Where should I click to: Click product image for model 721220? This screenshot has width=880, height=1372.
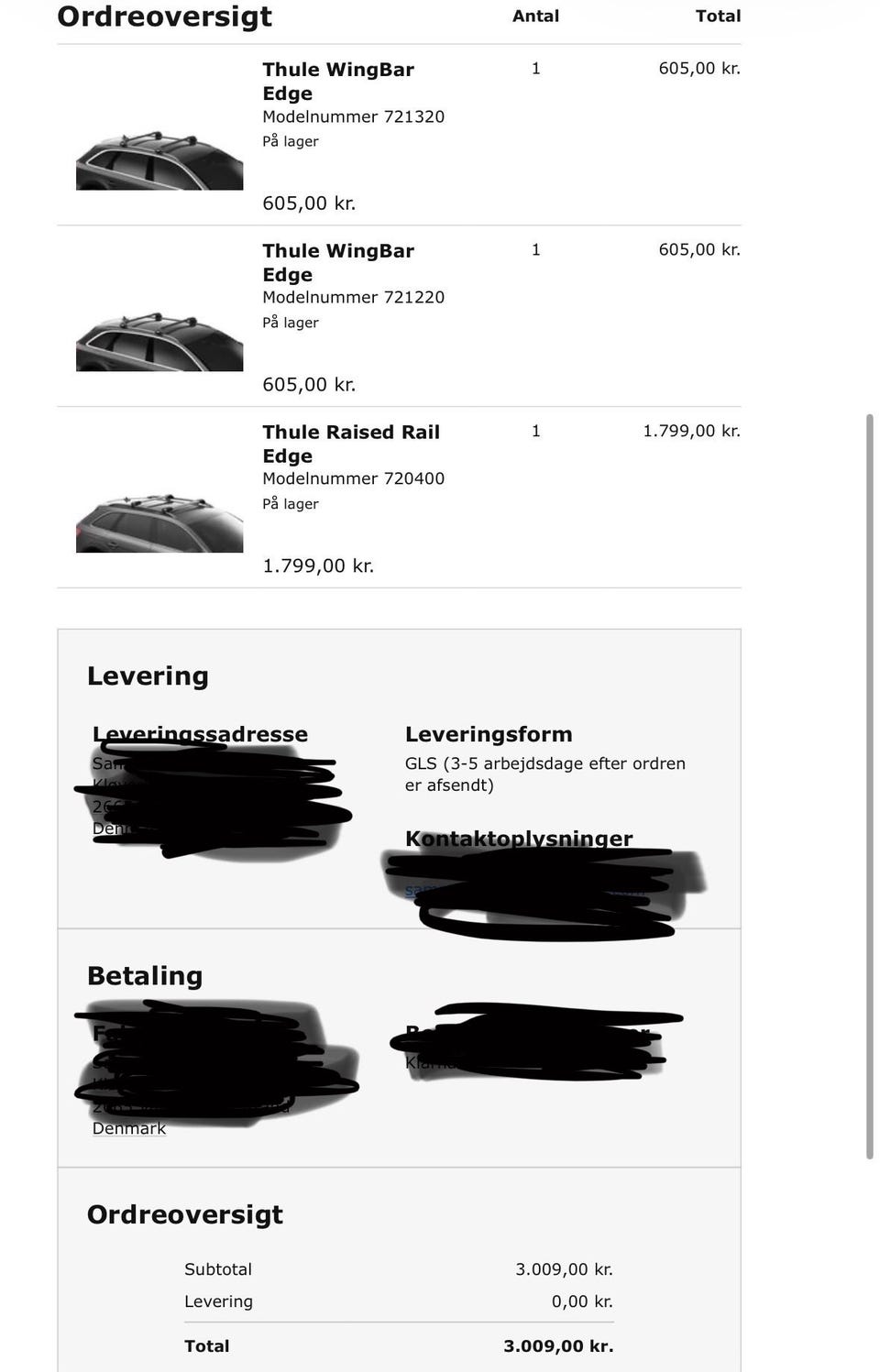(x=159, y=342)
